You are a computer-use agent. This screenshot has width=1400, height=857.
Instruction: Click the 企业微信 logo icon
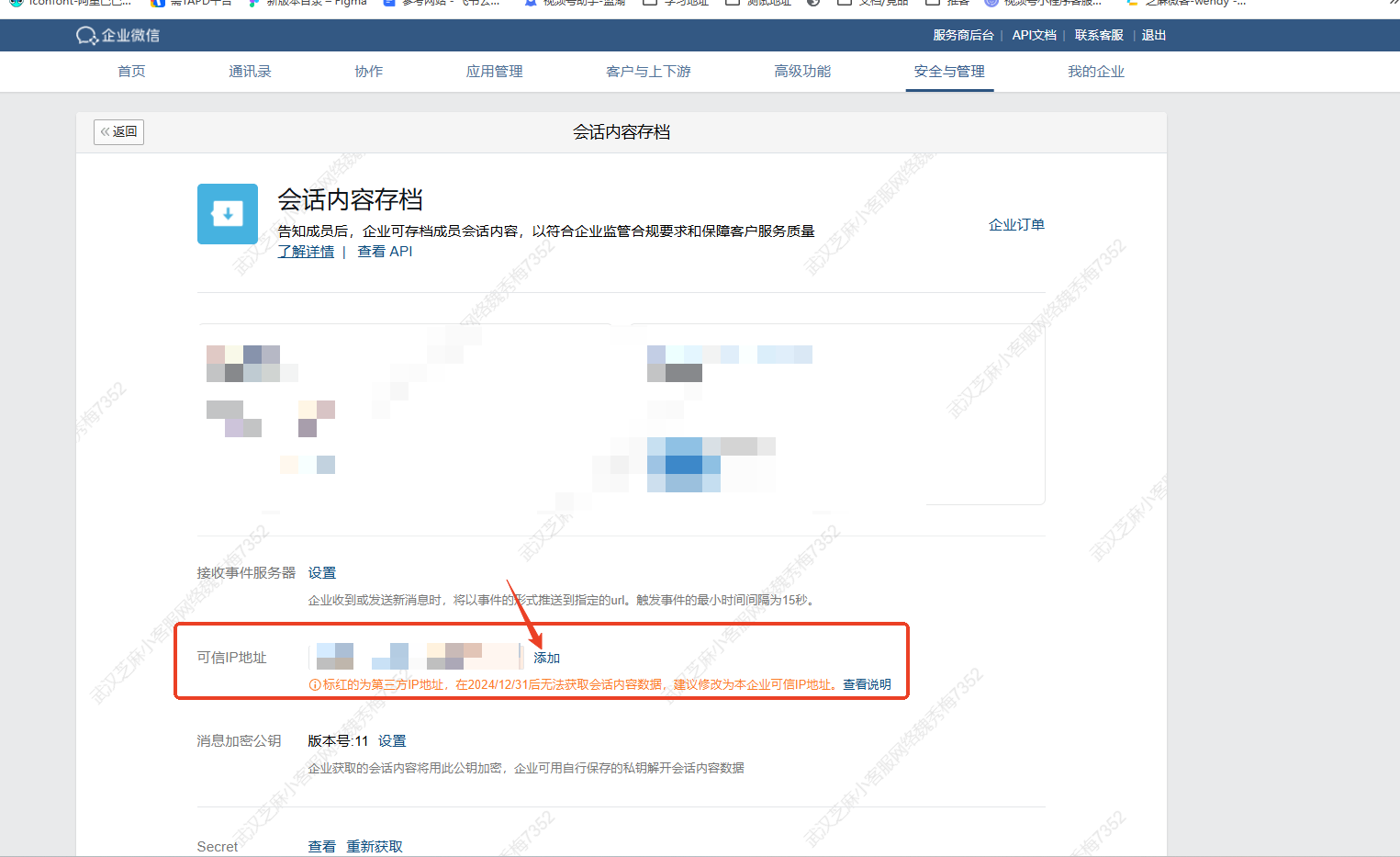click(87, 35)
